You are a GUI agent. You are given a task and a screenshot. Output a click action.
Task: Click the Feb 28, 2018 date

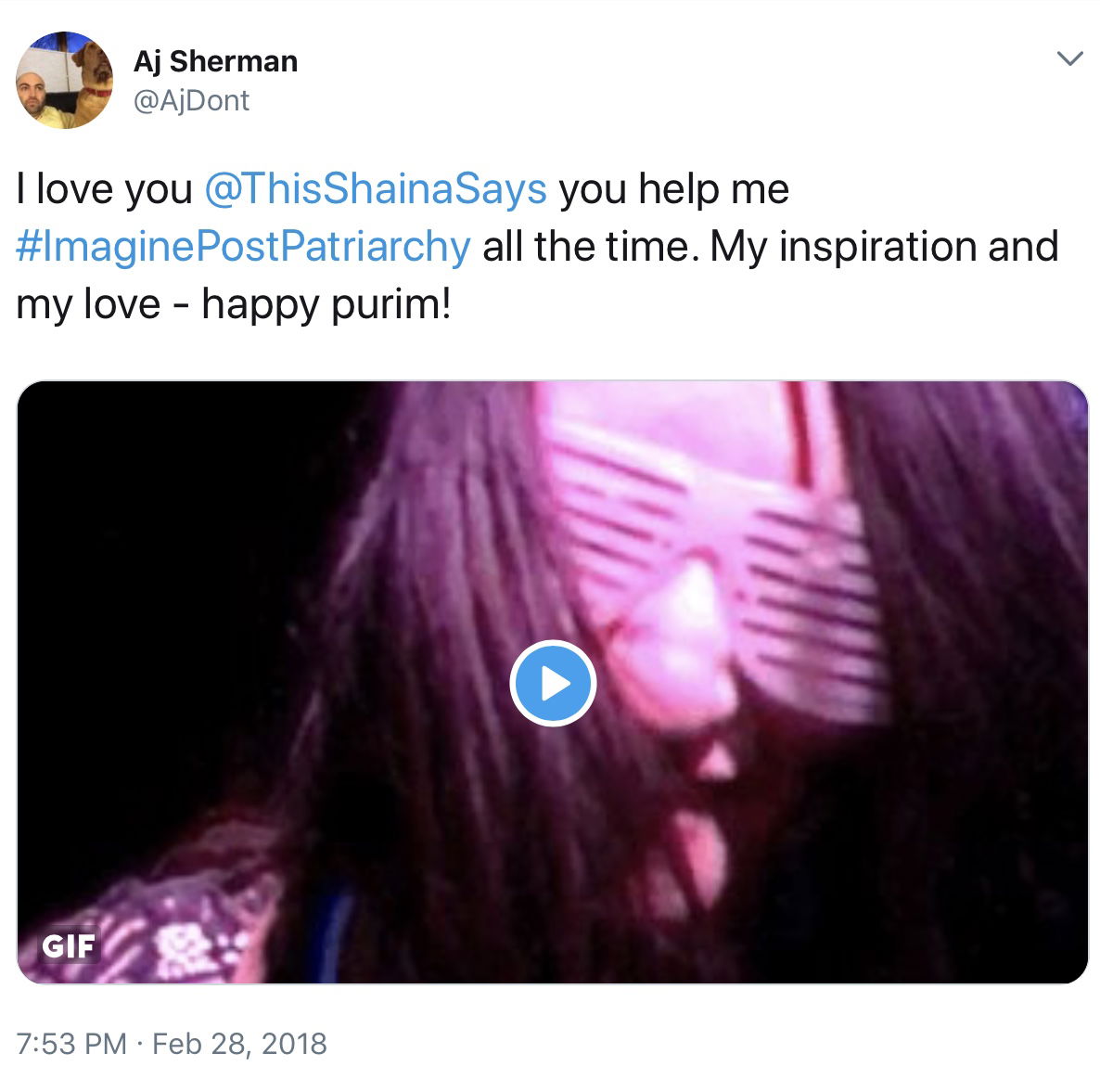(x=239, y=1044)
